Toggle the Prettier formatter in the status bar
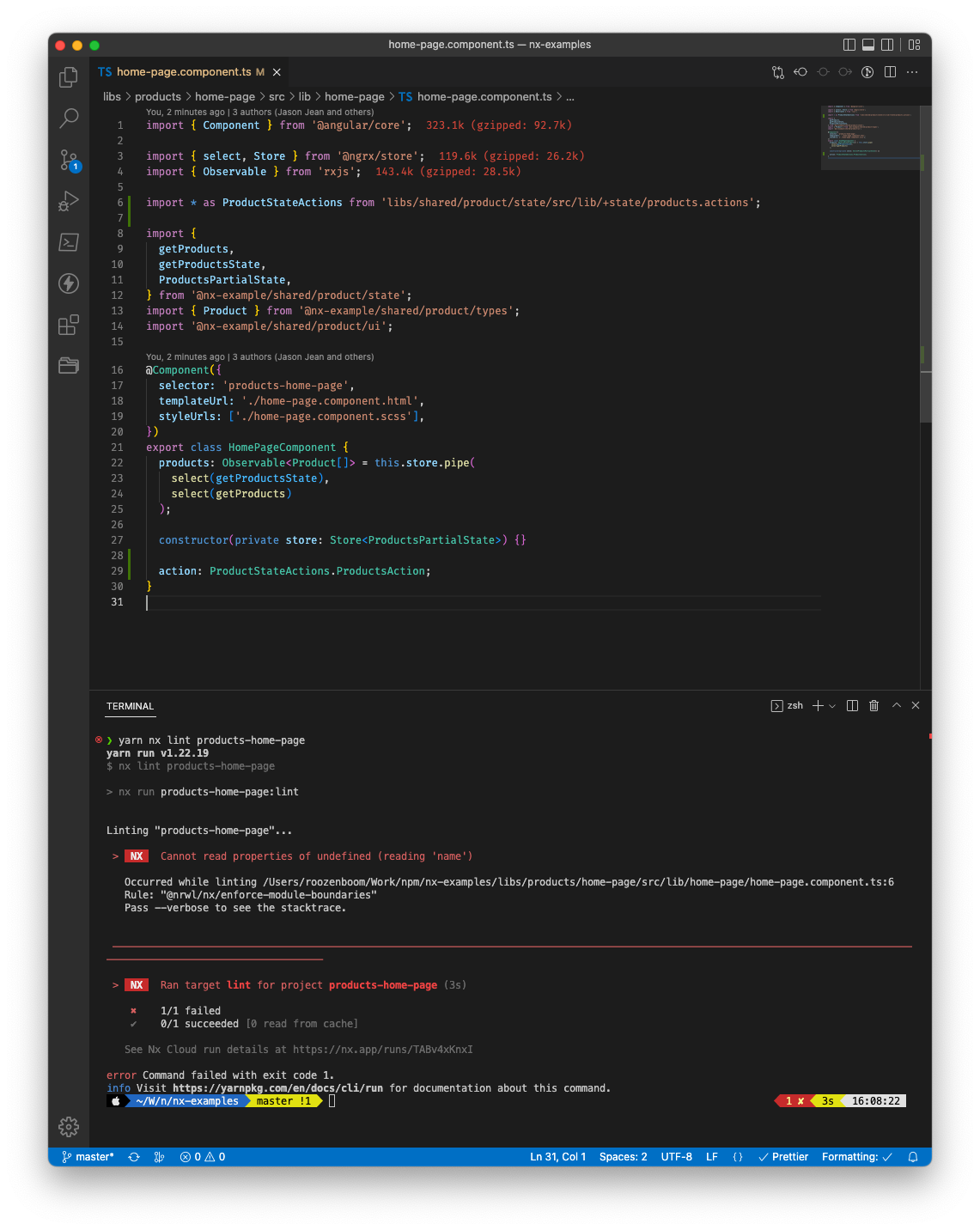 click(x=782, y=1157)
